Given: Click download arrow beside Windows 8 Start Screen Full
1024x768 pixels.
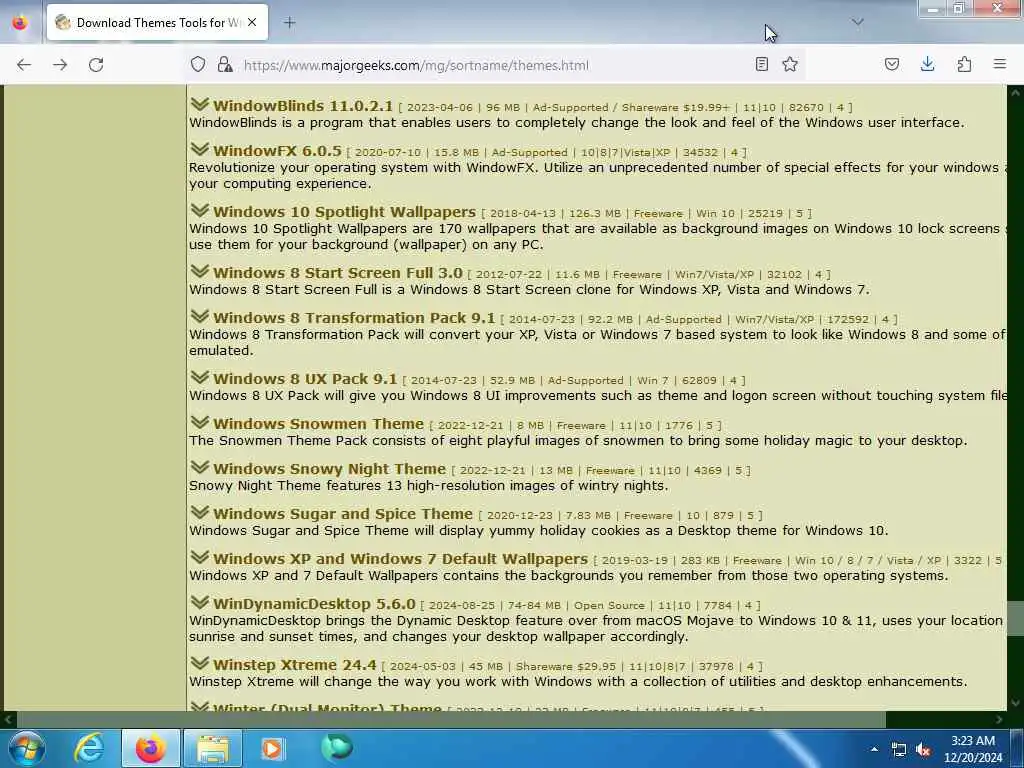Looking at the screenshot, I should tap(200, 271).
